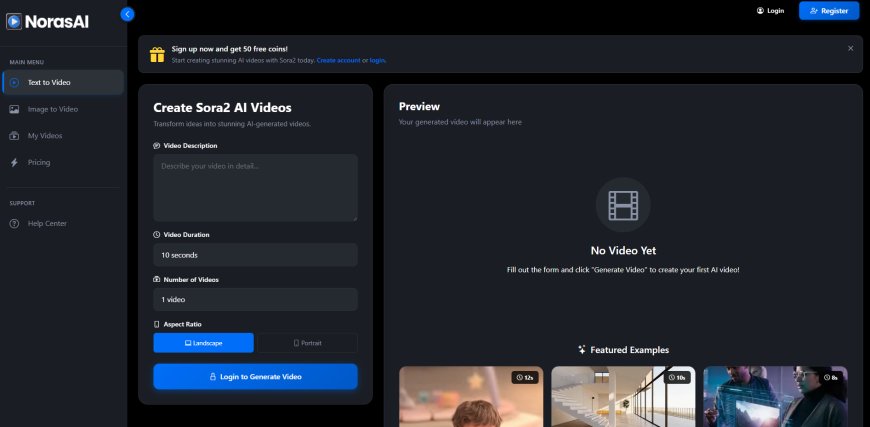The height and width of the screenshot is (427, 870).
Task: Click the Login button at top
Action: click(771, 11)
